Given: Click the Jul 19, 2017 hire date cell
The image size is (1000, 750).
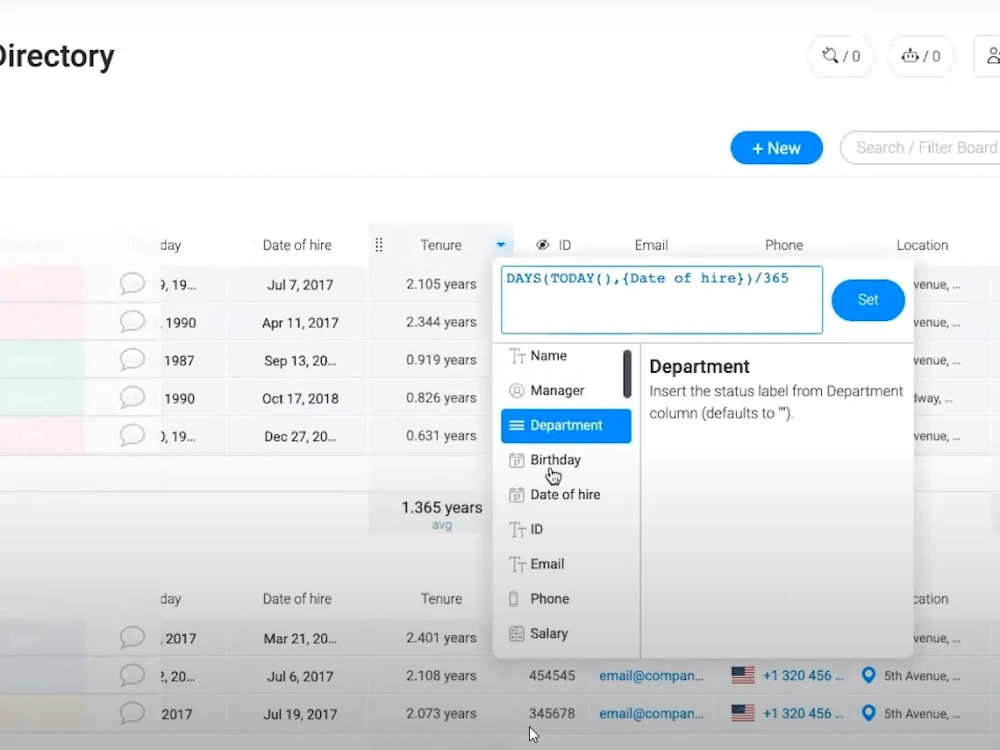Looking at the screenshot, I should (300, 714).
